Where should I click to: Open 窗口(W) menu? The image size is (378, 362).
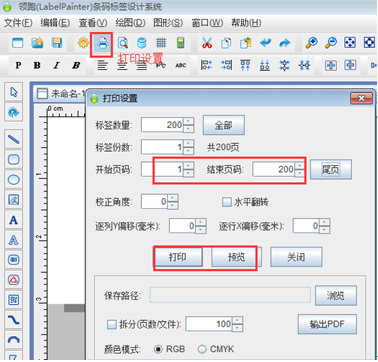(207, 23)
